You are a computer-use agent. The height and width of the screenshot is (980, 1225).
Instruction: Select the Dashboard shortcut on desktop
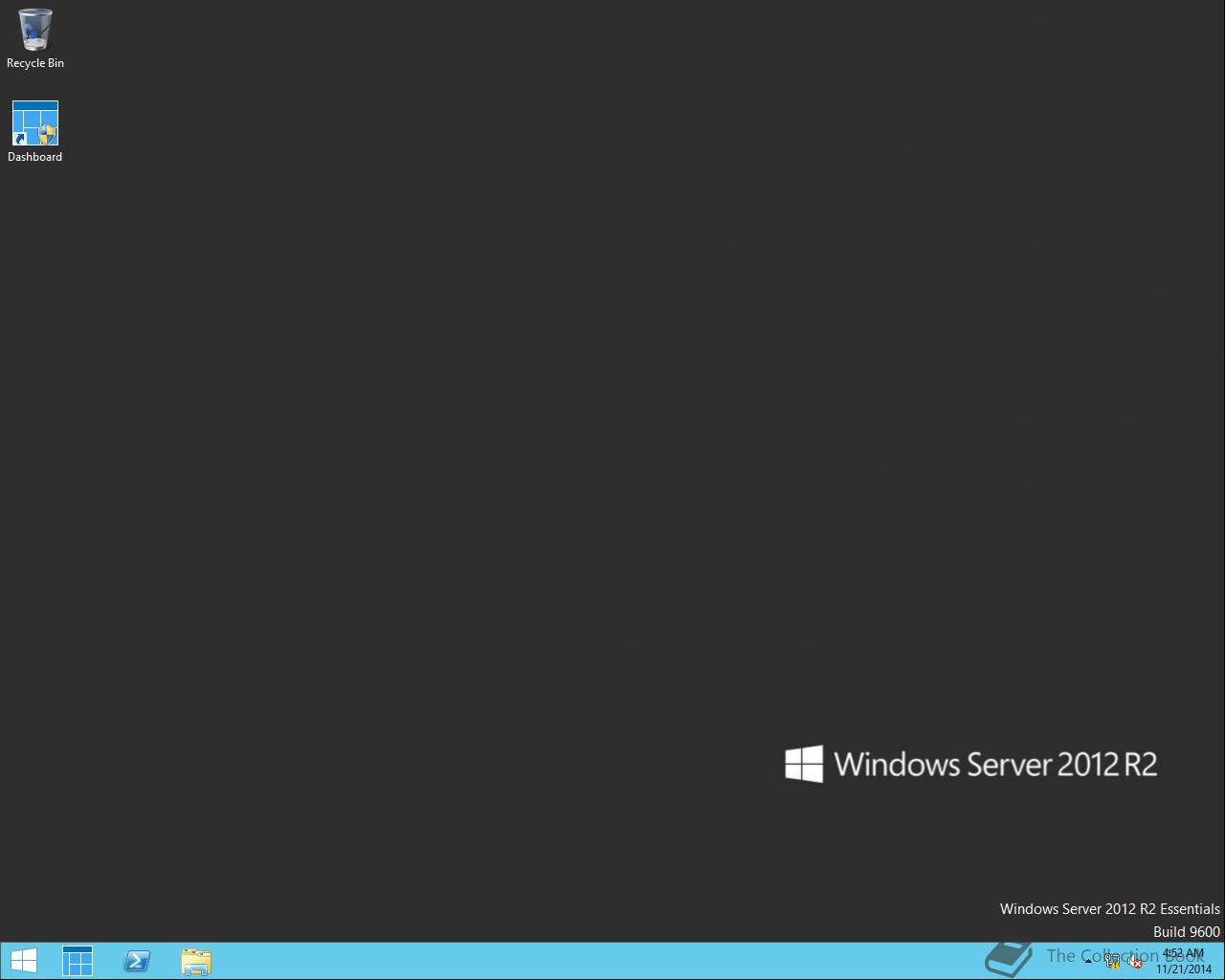coord(35,132)
